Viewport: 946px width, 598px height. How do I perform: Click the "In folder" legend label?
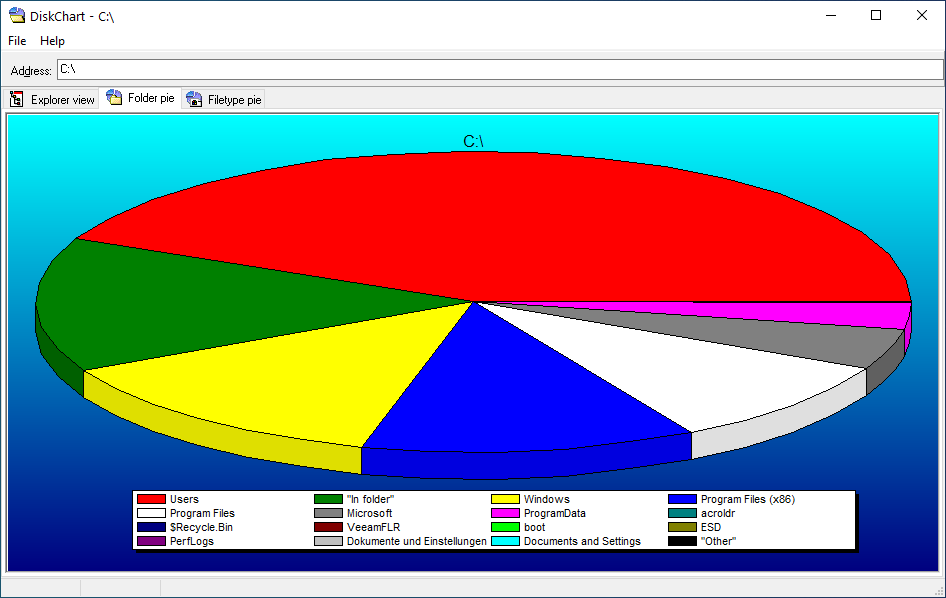[x=370, y=499]
